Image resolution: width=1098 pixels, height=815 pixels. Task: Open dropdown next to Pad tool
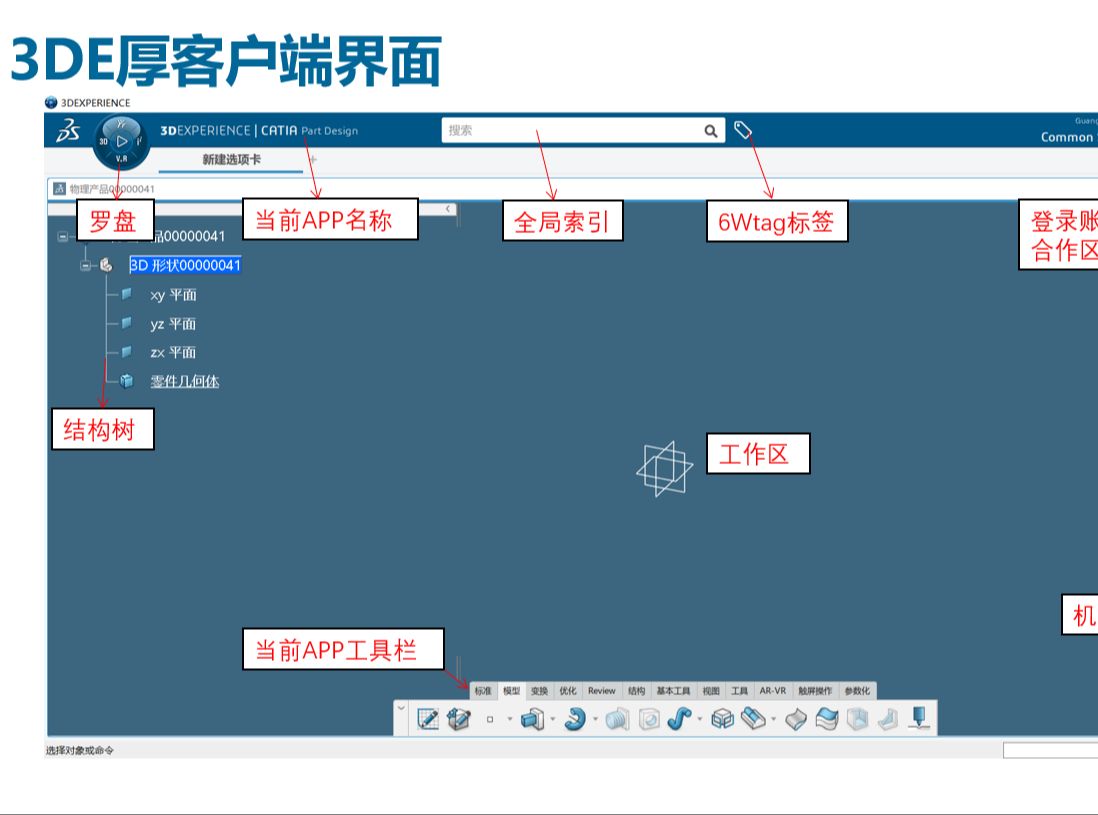(553, 719)
